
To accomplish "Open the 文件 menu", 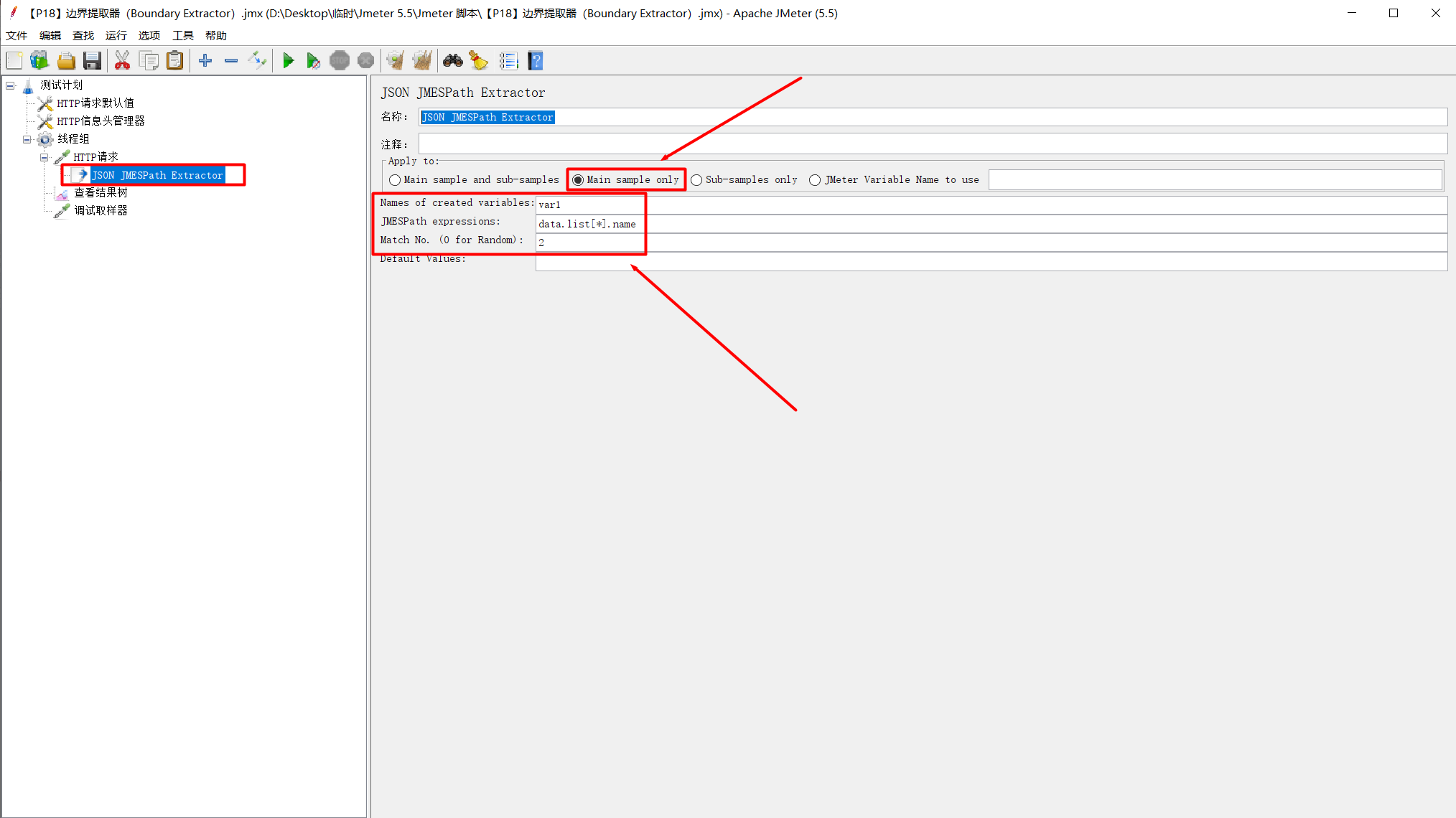I will 17,35.
